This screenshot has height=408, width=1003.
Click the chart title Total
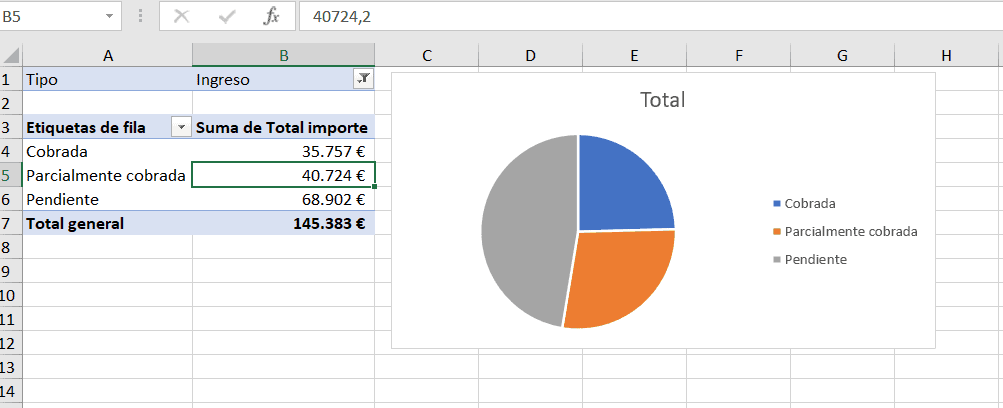(663, 100)
